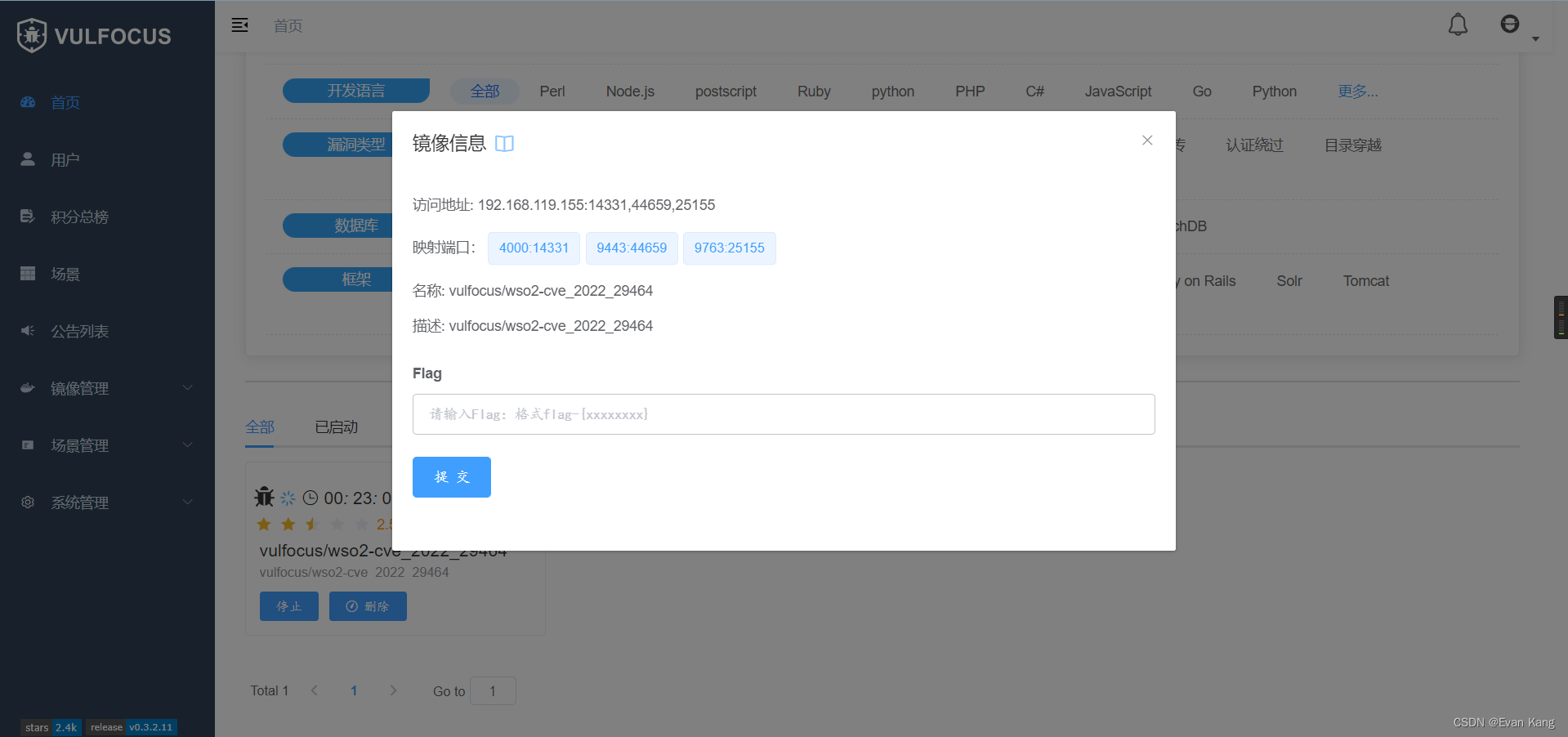Expand the 系统管理 sidebar menu
The height and width of the screenshot is (737, 1568).
click(80, 502)
